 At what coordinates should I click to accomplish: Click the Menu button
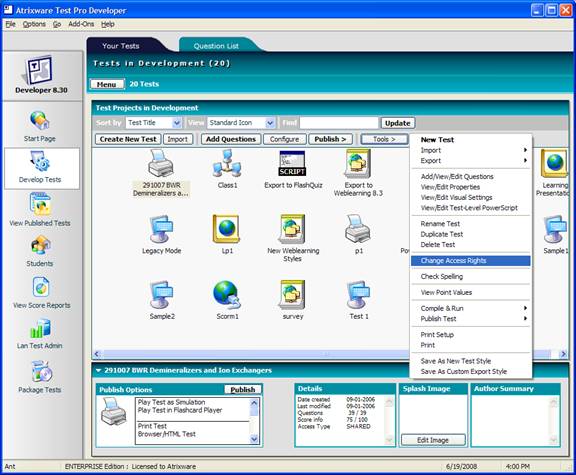point(107,84)
